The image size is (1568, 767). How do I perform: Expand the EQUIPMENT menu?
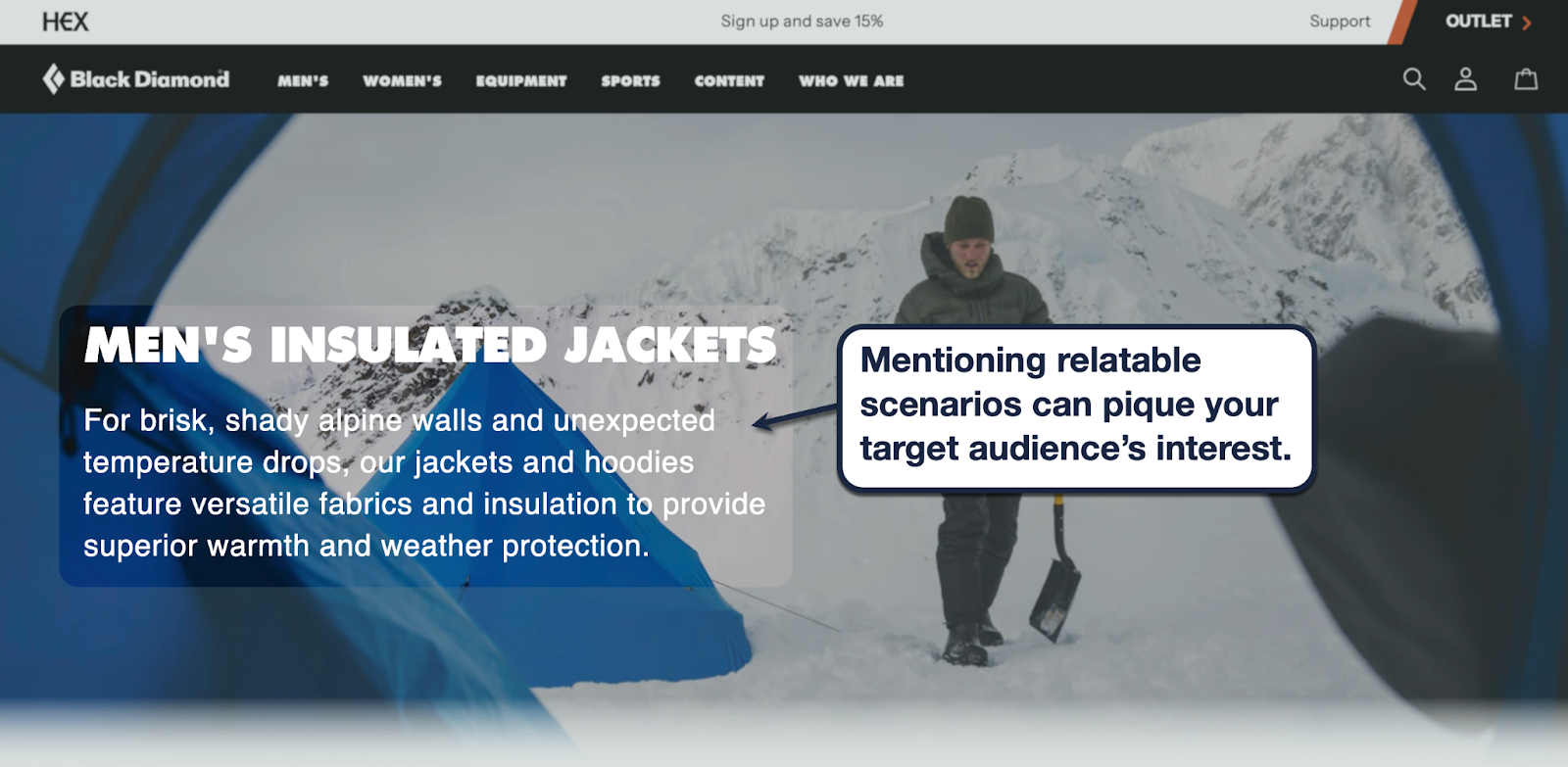(x=521, y=81)
